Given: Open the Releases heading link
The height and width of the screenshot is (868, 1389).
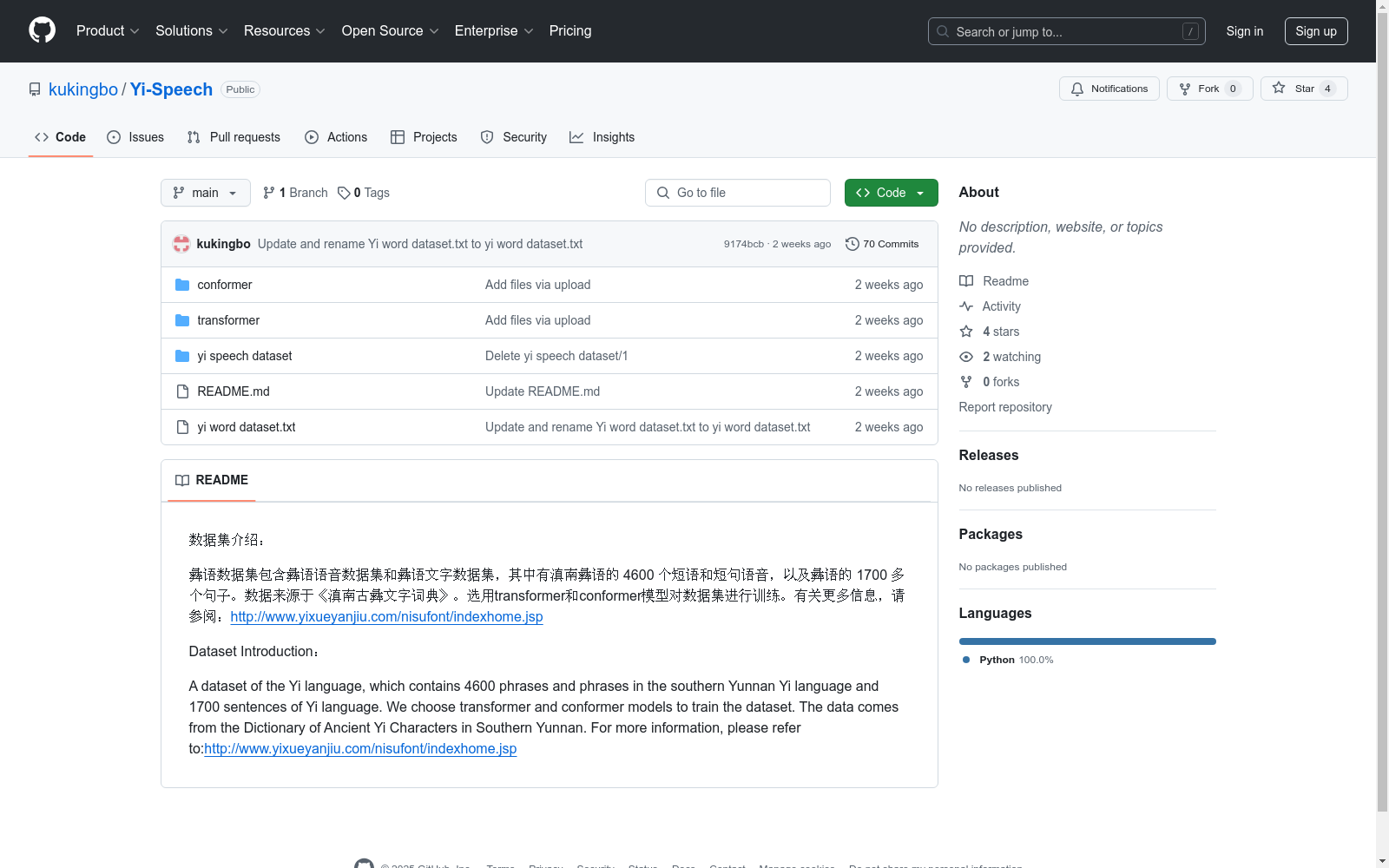Looking at the screenshot, I should pyautogui.click(x=989, y=455).
